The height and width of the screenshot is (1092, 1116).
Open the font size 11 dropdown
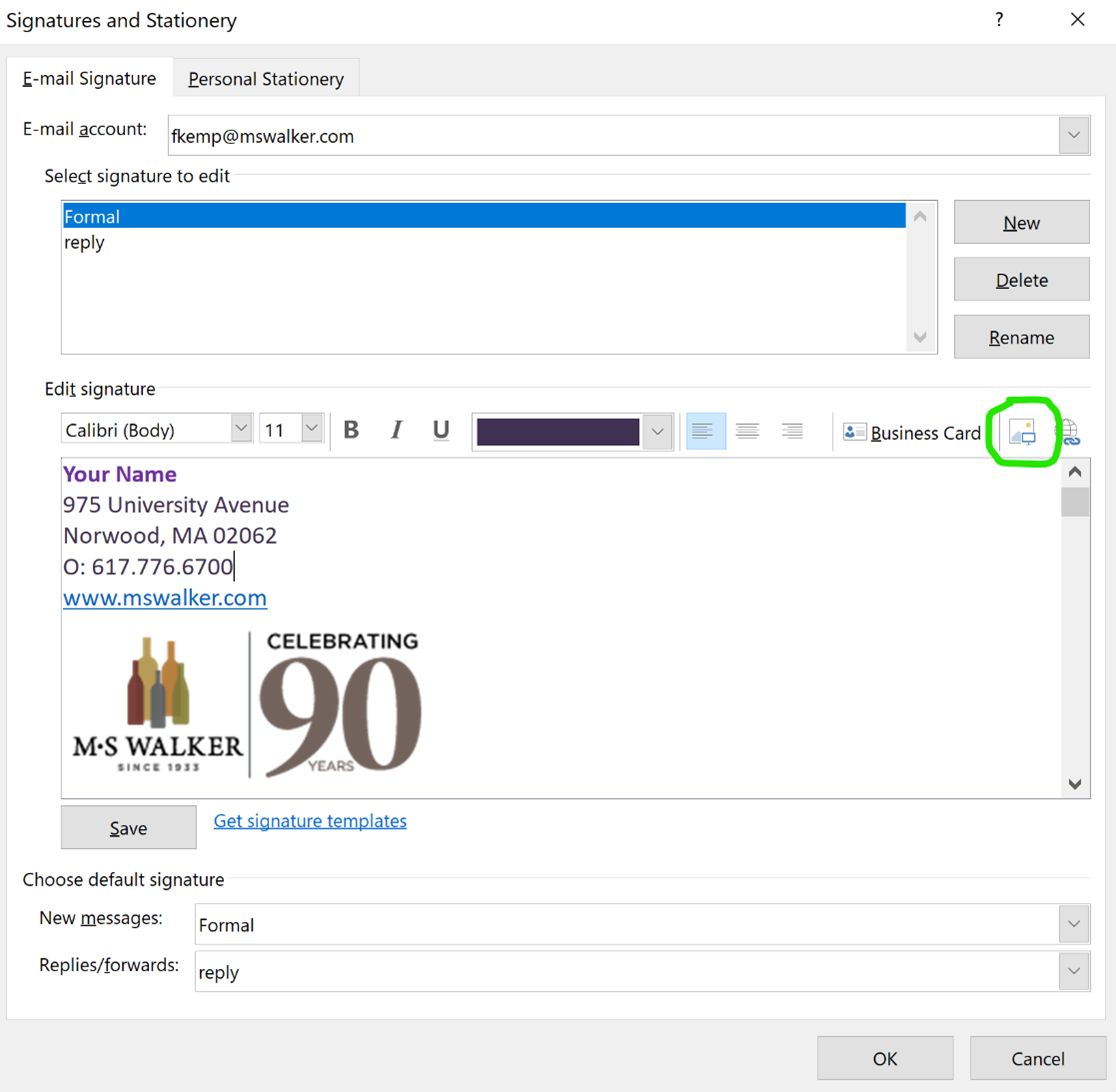[312, 430]
